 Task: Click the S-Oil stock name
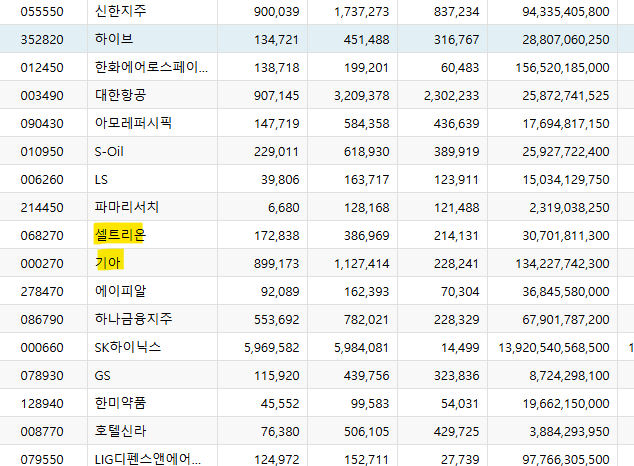pos(109,152)
